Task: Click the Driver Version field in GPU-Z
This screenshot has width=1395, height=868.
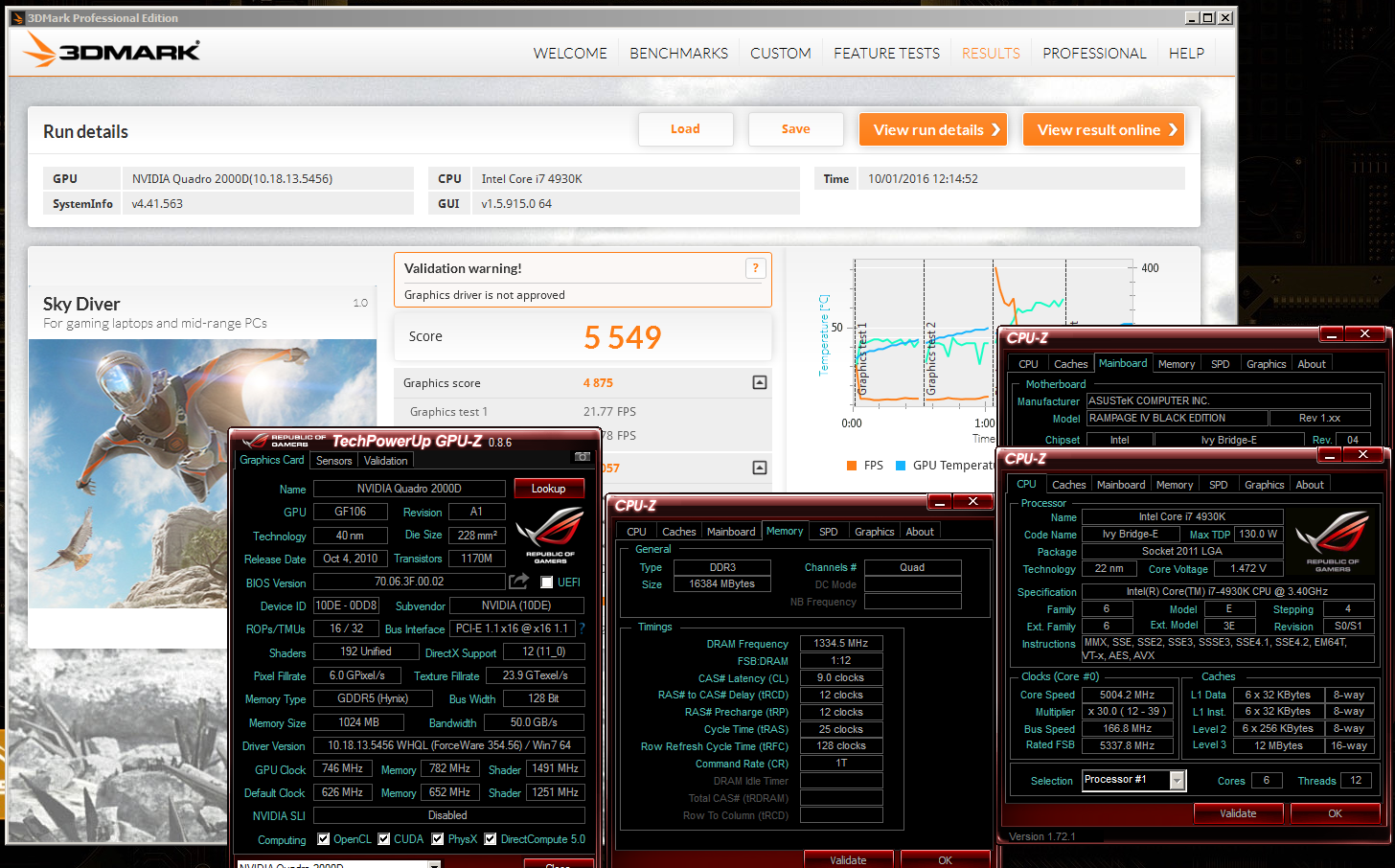Action: [x=449, y=745]
